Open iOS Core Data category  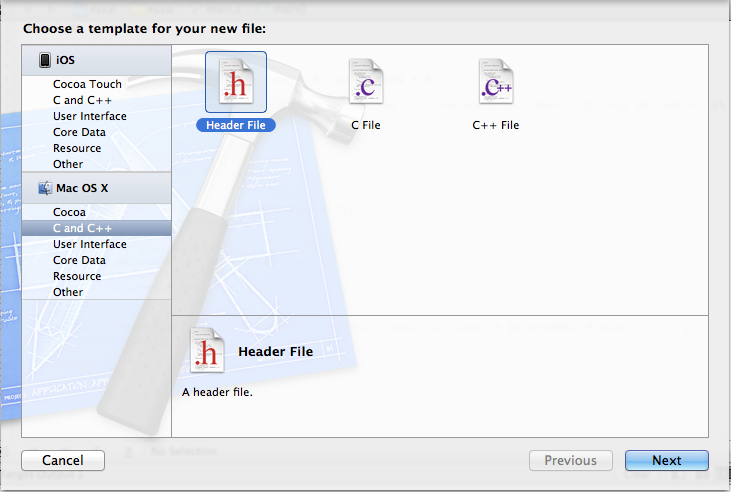79,132
